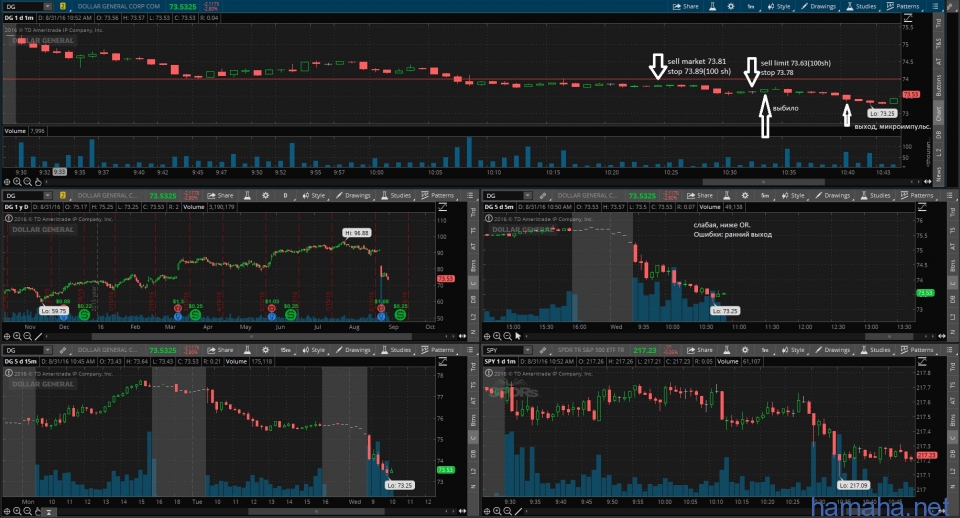Open the 1m timeframe dropdown in the top chart toolbar
Image resolution: width=960 pixels, height=518 pixels.
point(751,6)
